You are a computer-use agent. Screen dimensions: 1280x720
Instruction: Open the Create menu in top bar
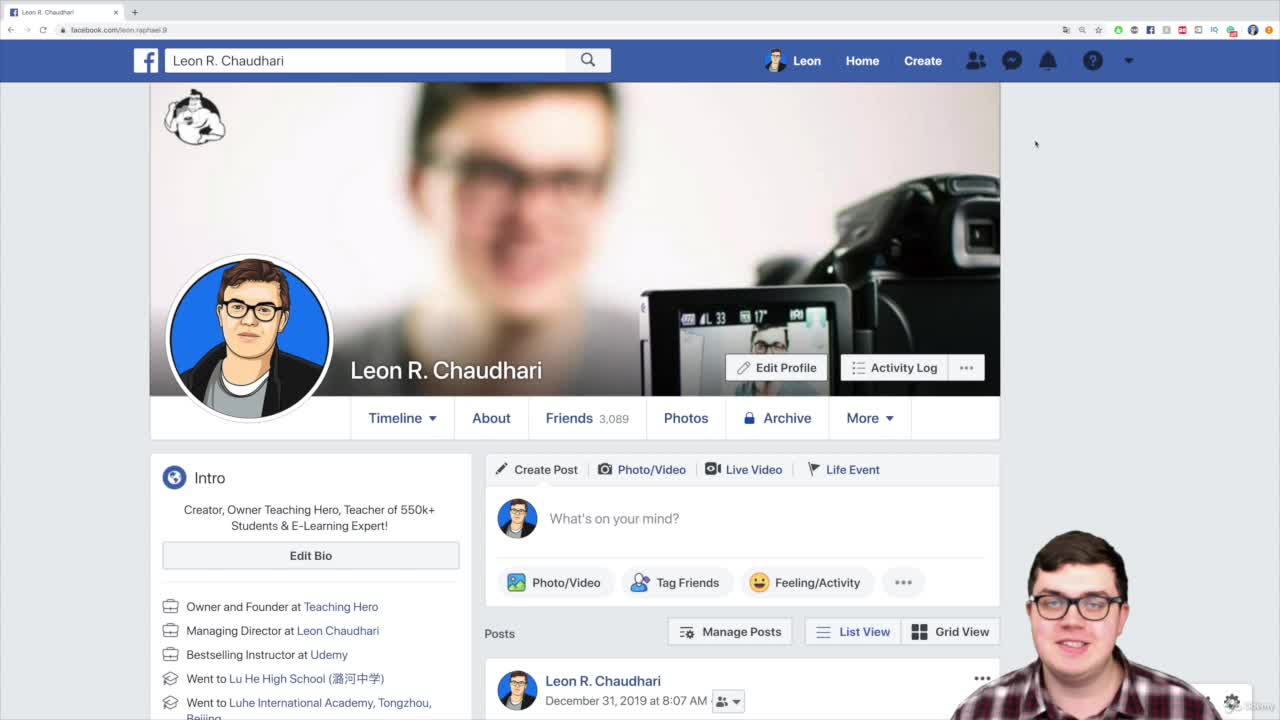(923, 61)
